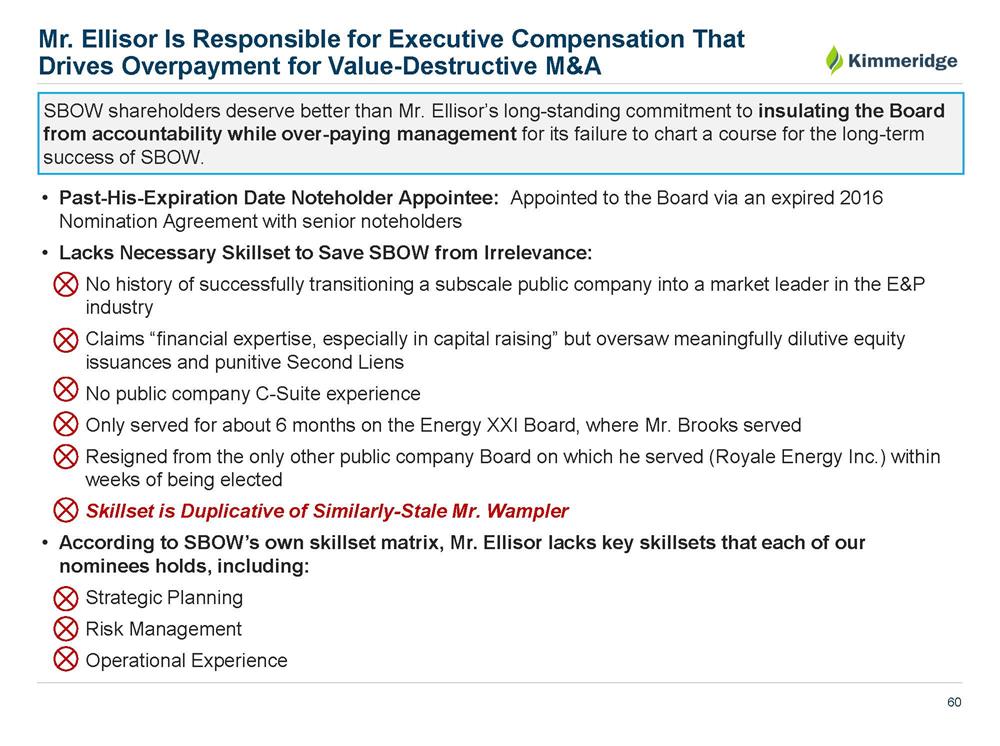This screenshot has height=746, width=1000.
Task: Click red X beside "Resigned from the only other"
Action: click(65, 458)
